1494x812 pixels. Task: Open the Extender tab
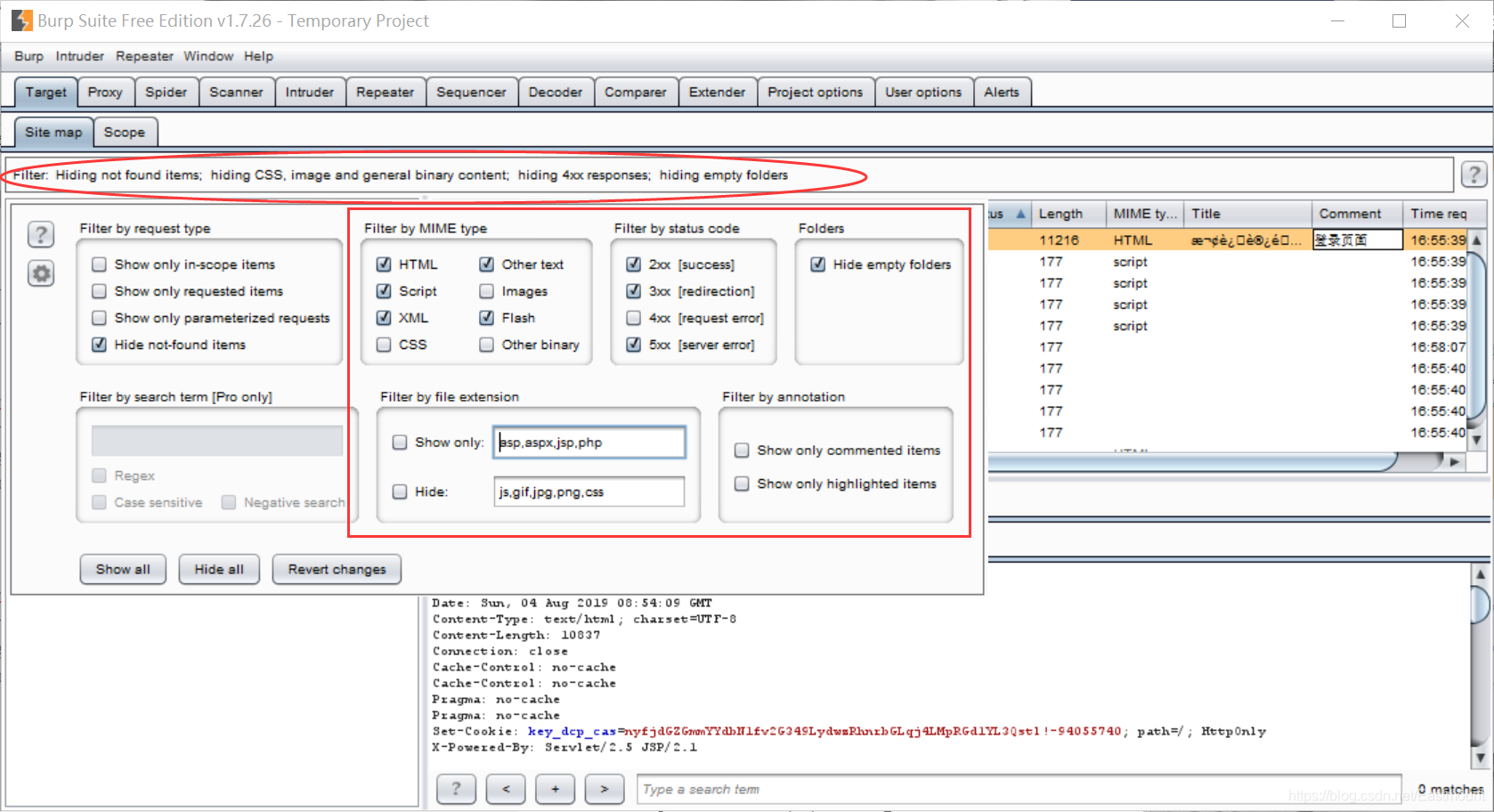717,92
